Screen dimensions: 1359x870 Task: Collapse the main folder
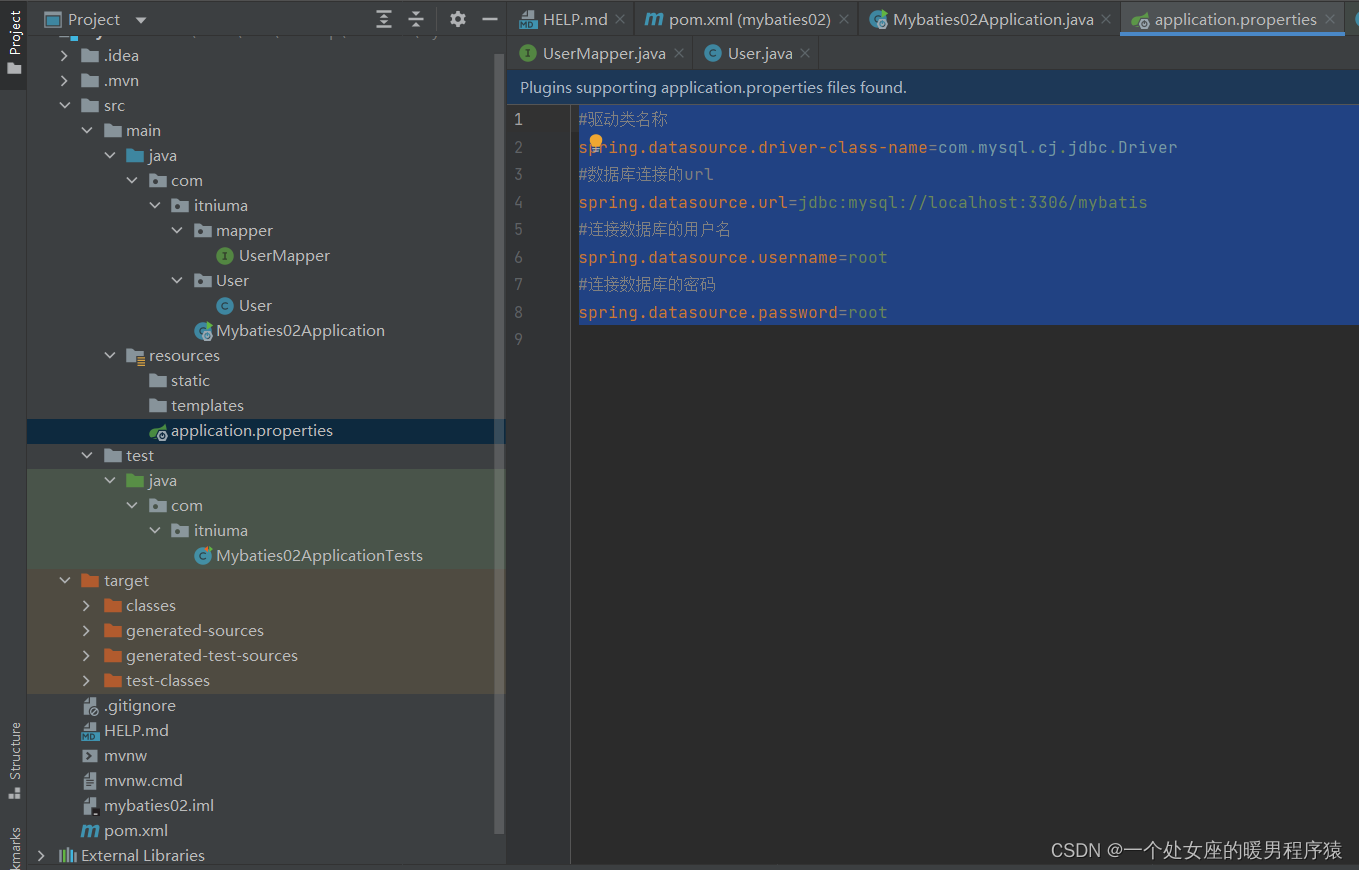[87, 131]
